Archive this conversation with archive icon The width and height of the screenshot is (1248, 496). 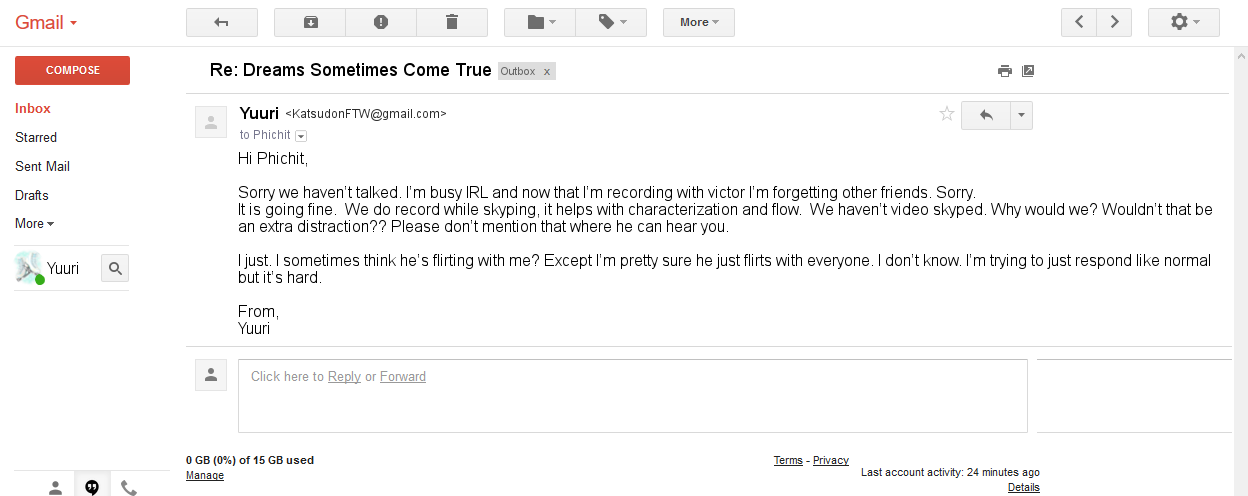310,22
